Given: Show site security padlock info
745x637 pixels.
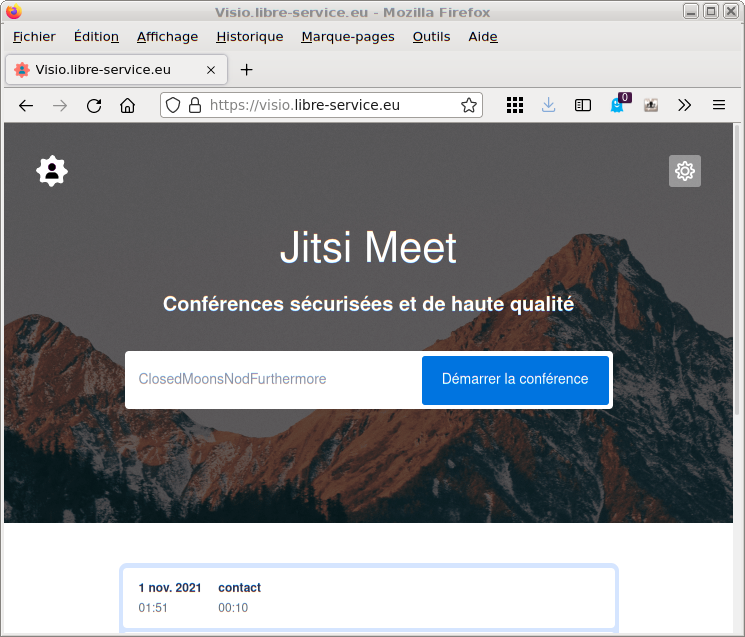Looking at the screenshot, I should pos(195,105).
